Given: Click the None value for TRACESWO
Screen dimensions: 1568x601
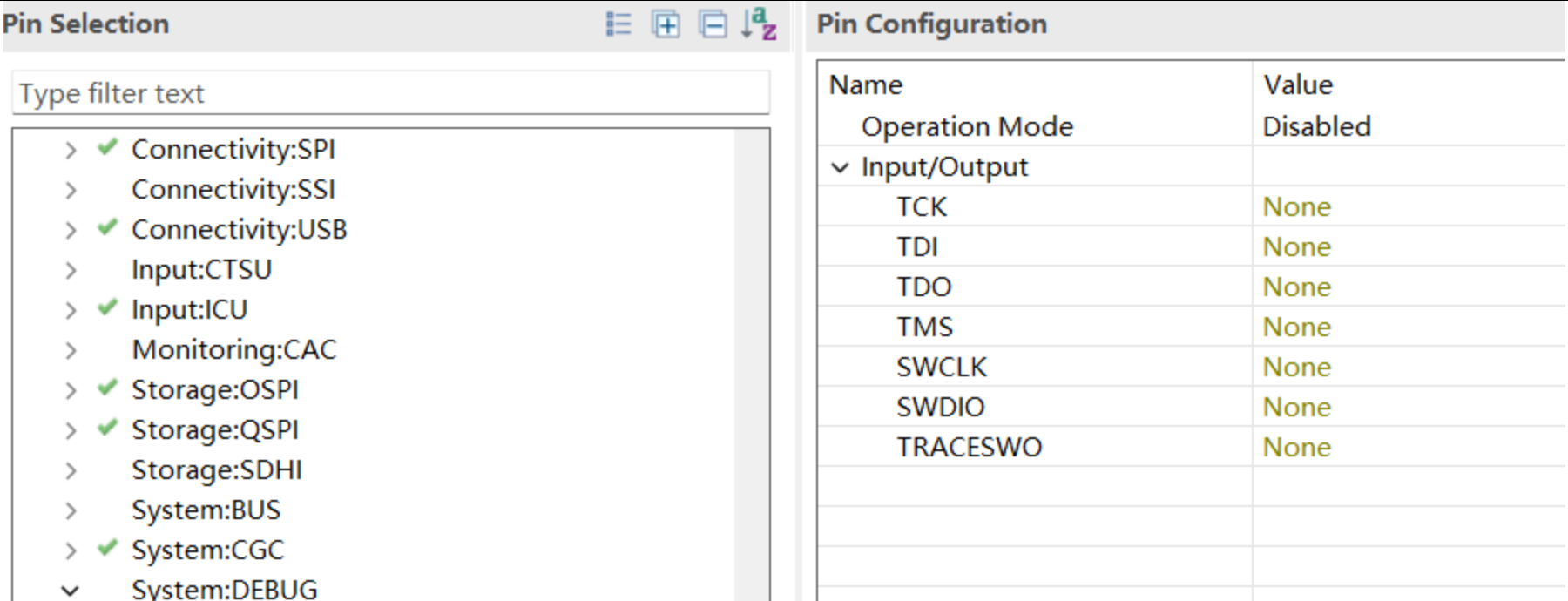Looking at the screenshot, I should pyautogui.click(x=1297, y=447).
